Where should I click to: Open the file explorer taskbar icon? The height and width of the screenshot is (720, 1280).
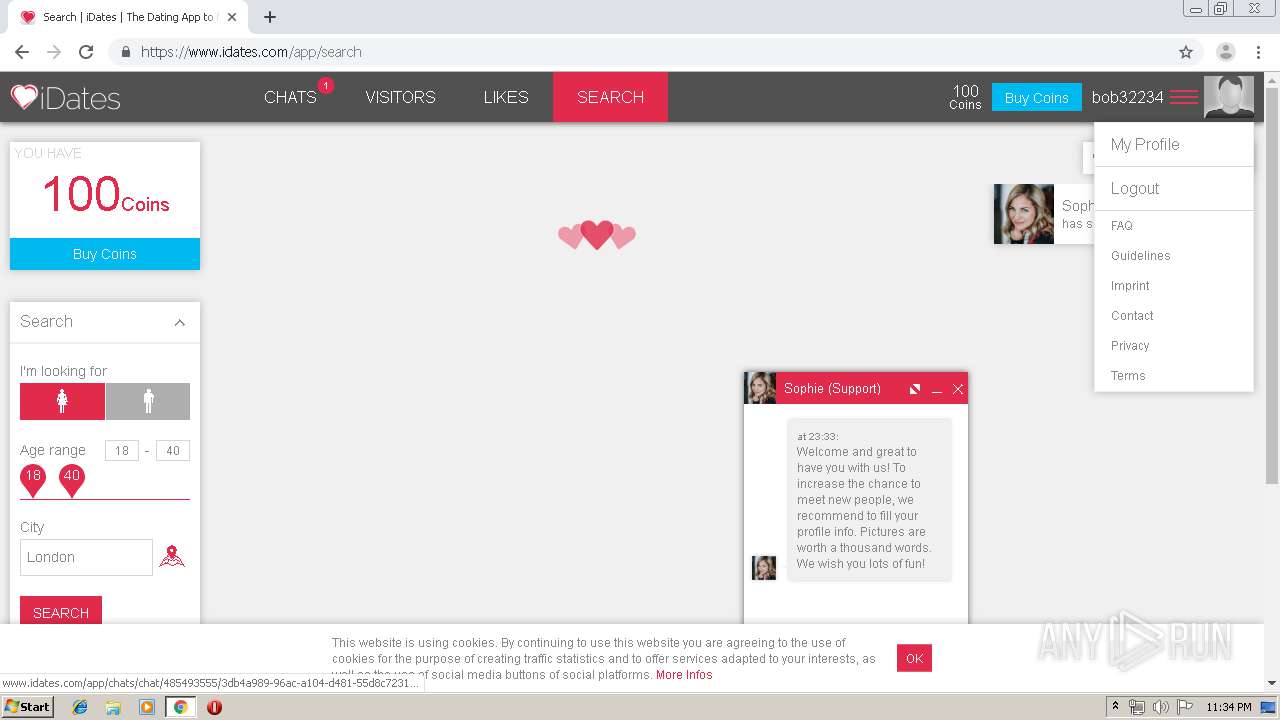tap(113, 707)
